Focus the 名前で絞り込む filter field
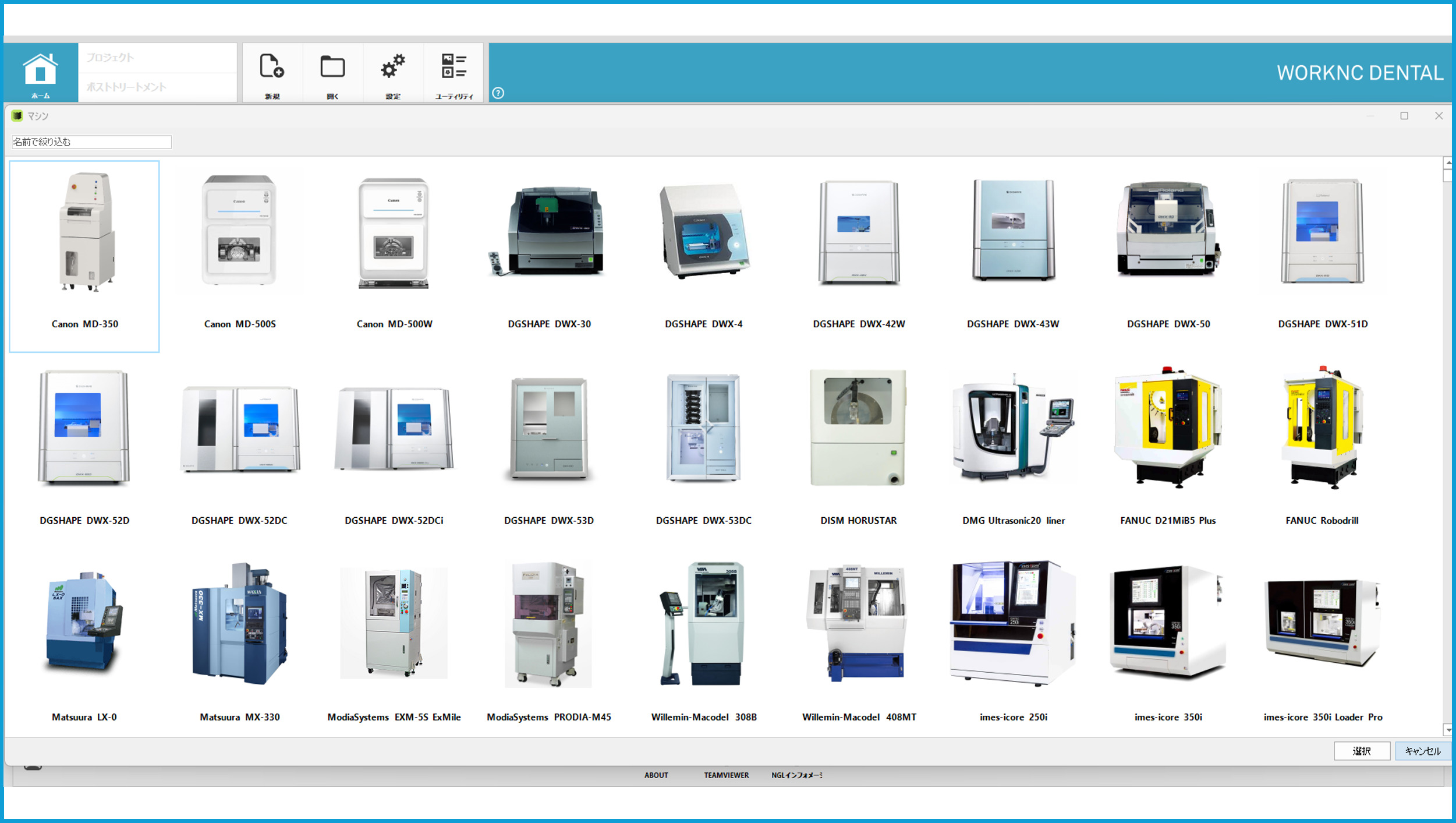The width and height of the screenshot is (1456, 823). (91, 142)
